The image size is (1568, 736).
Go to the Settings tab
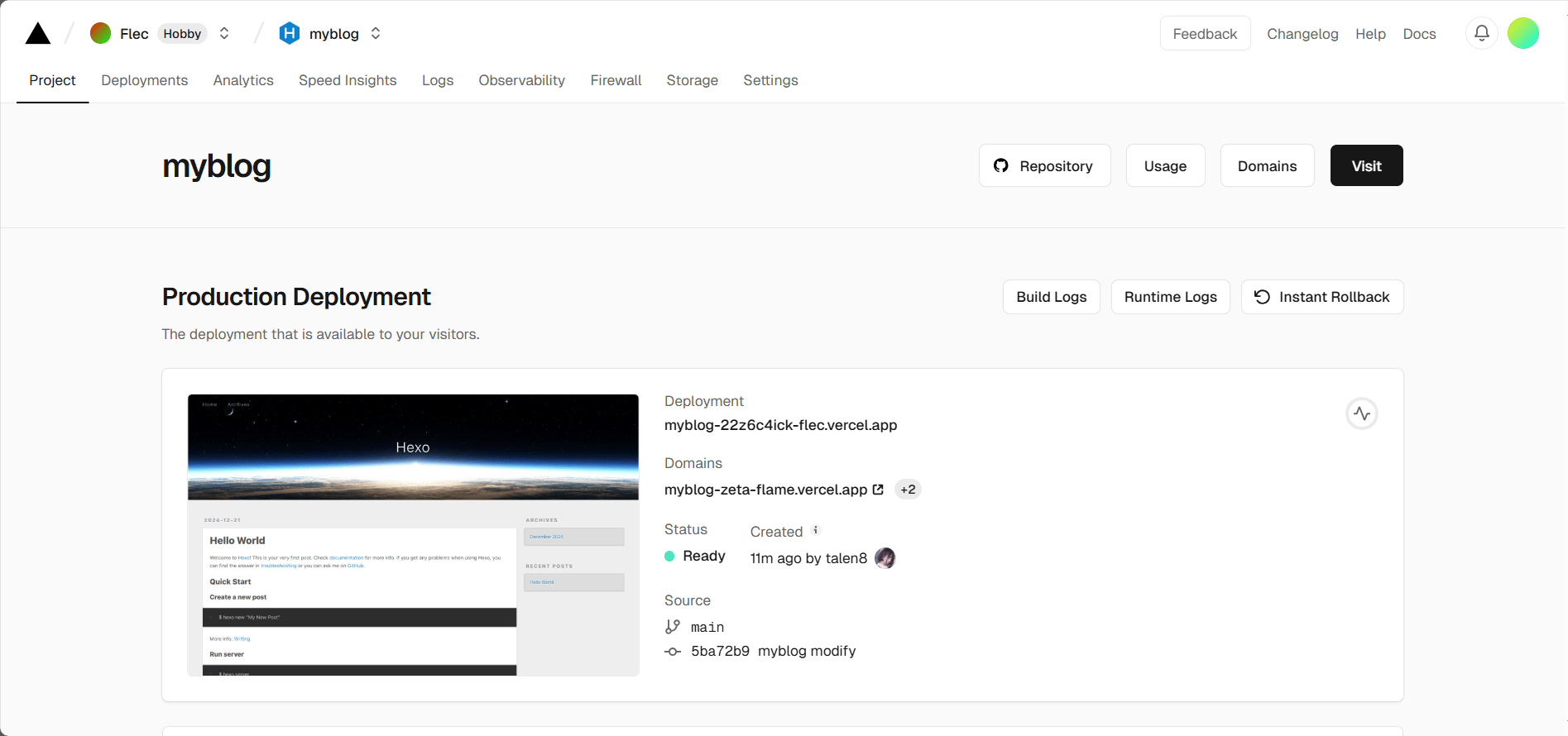click(770, 80)
